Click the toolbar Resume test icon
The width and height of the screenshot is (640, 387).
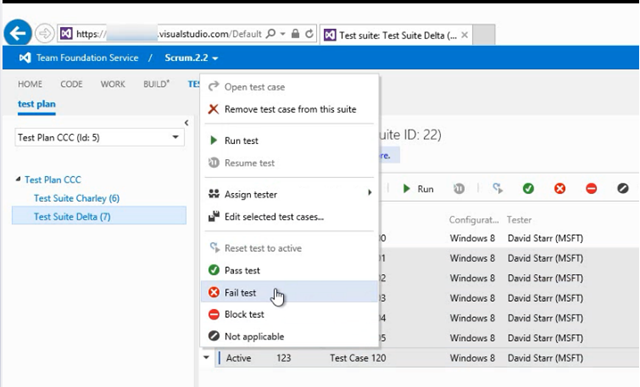(459, 189)
